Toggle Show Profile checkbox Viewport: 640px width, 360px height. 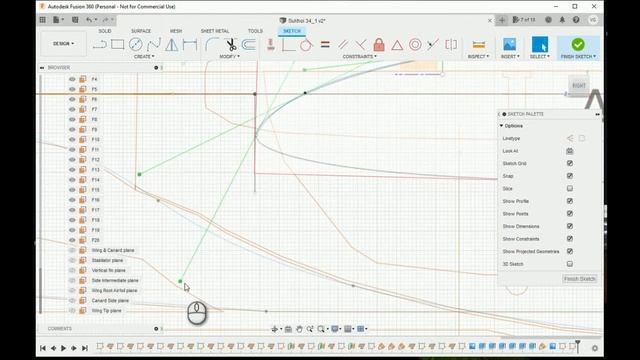tap(570, 201)
